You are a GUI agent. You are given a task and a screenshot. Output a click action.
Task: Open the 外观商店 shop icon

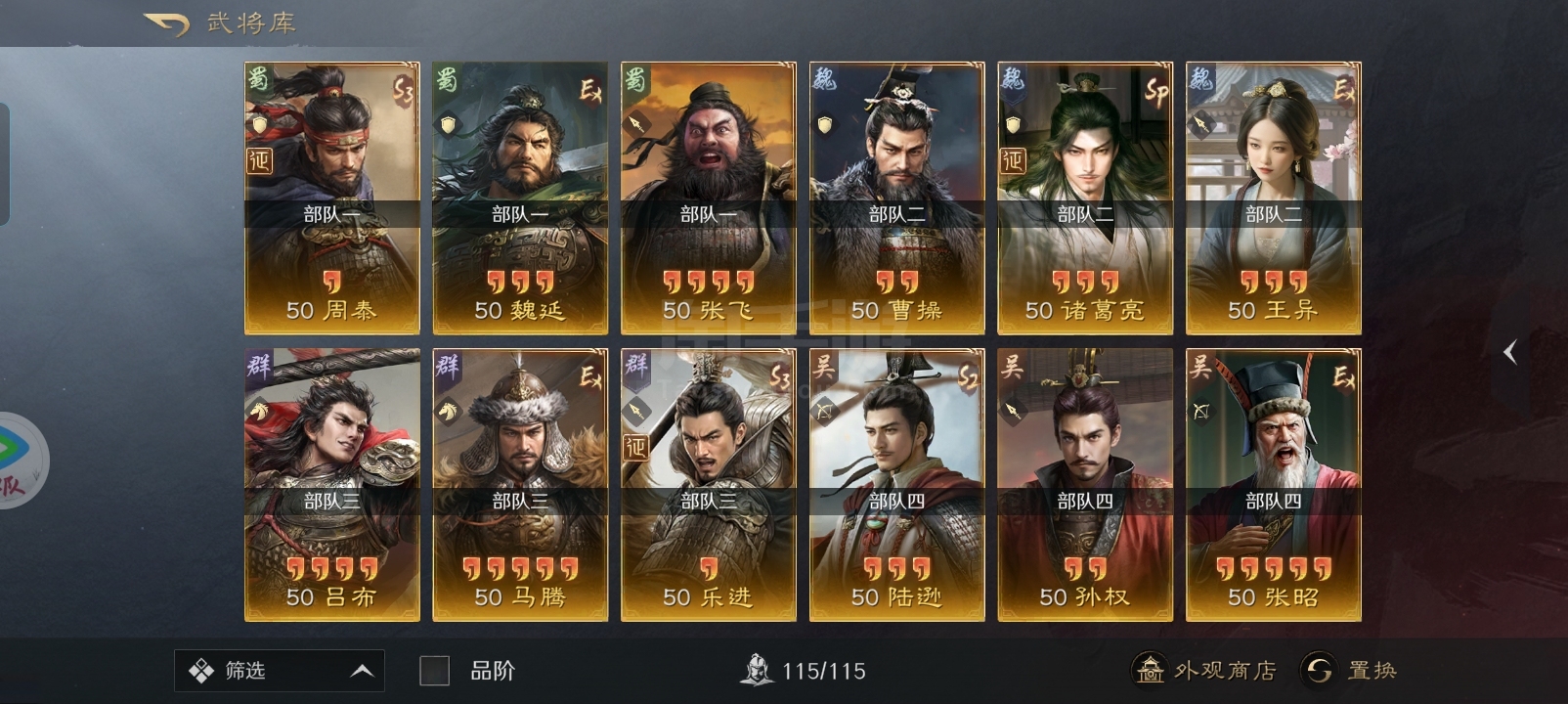coord(1150,670)
